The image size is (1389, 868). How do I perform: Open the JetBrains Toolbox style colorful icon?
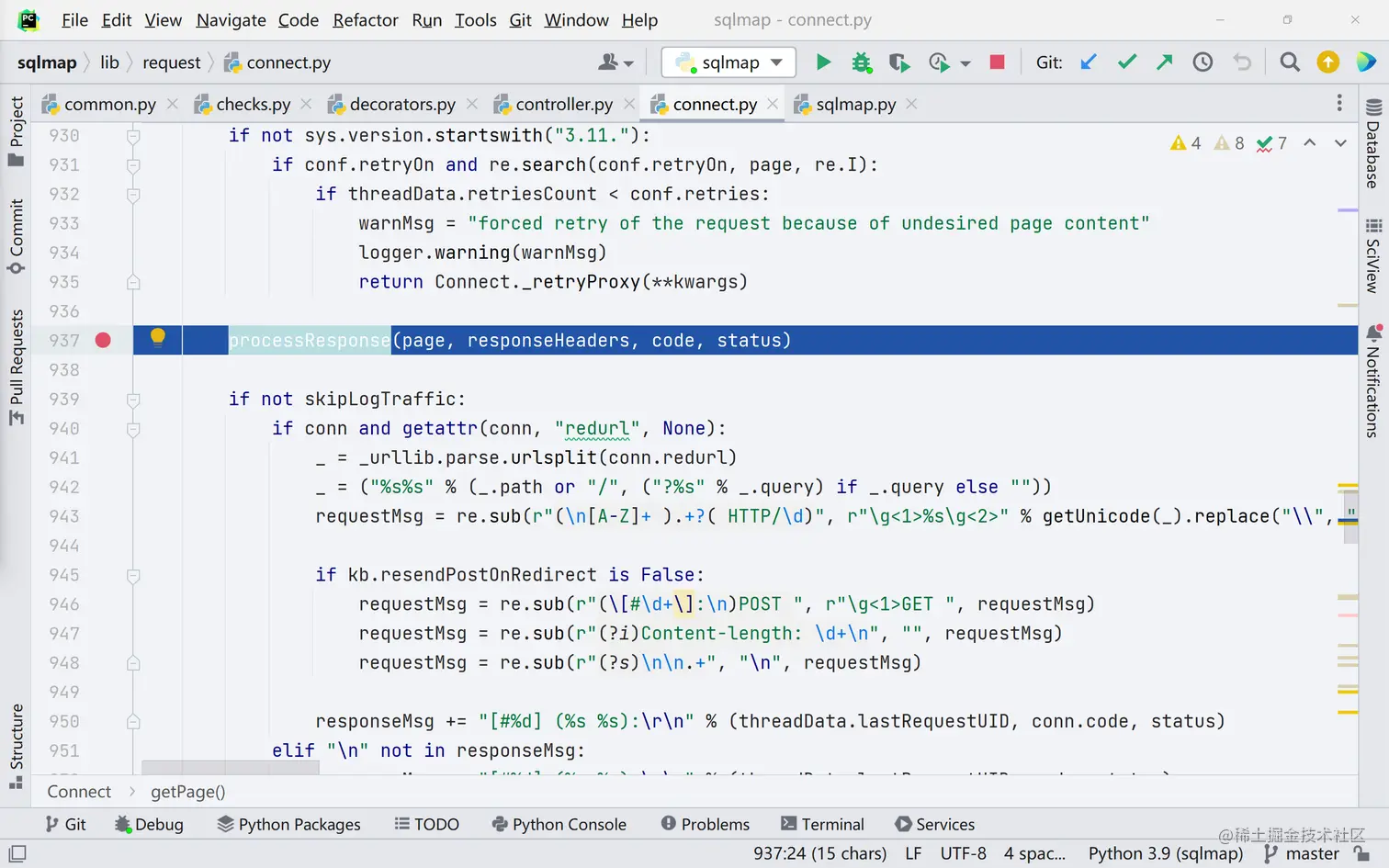click(1366, 62)
